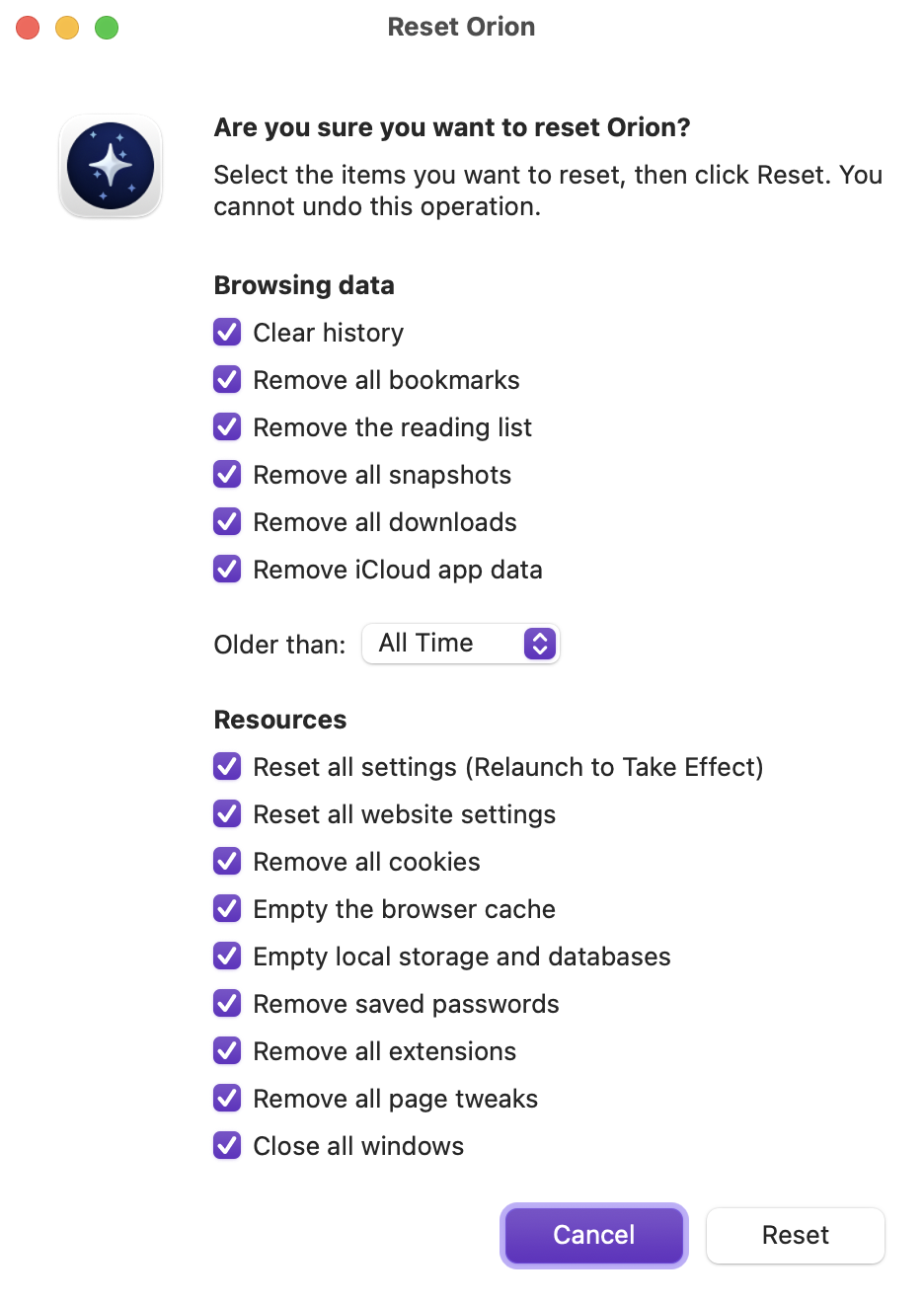The image size is (924, 1303).
Task: Uncheck the Clear history checkbox
Action: pyautogui.click(x=227, y=333)
